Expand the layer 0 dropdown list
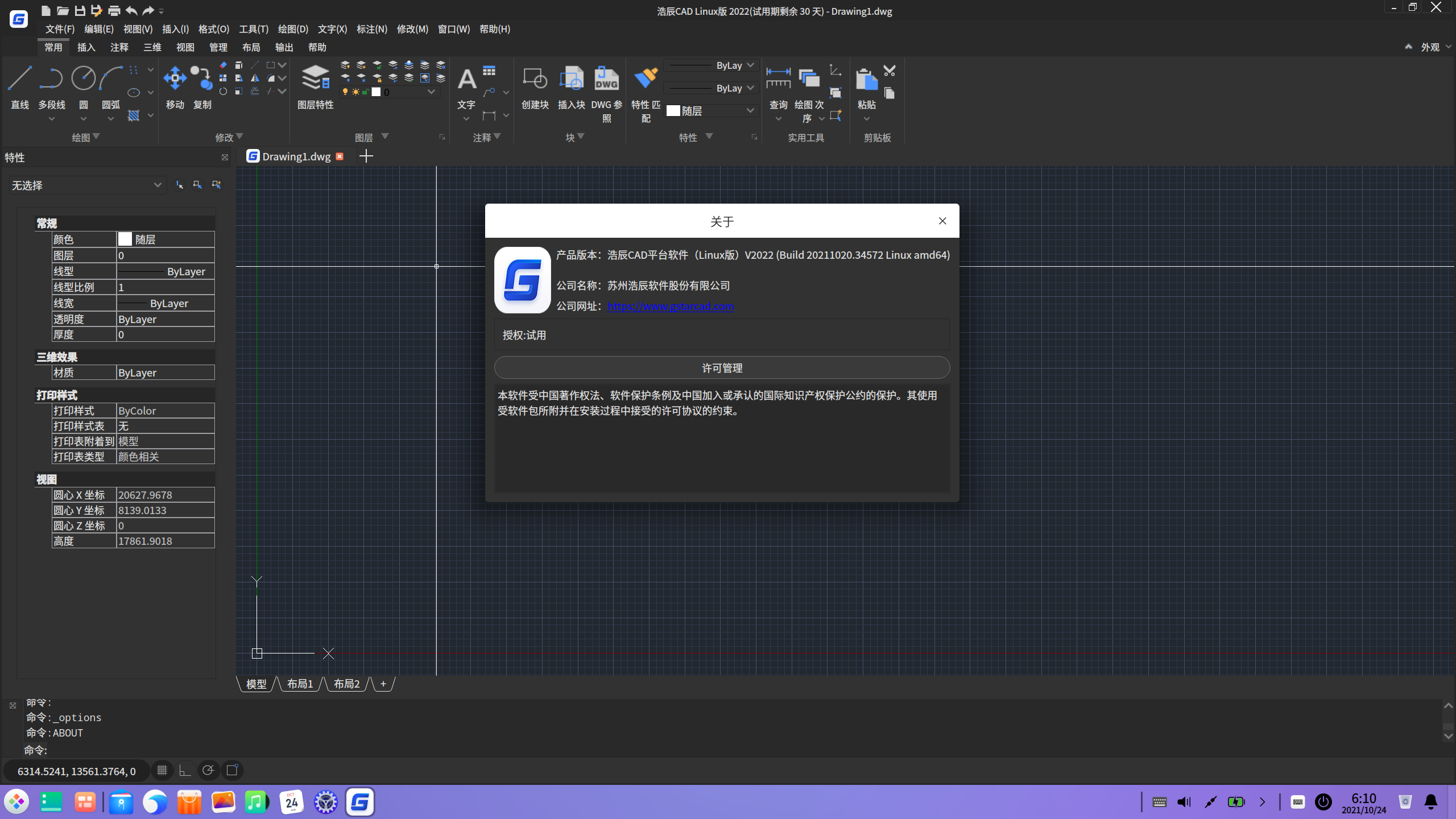The height and width of the screenshot is (819, 1456). click(431, 92)
